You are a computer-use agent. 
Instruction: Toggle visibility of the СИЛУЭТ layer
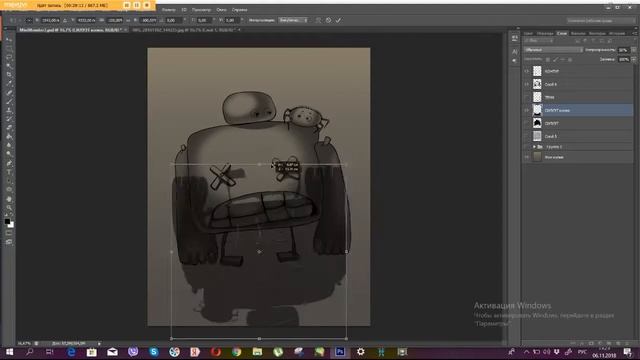(x=527, y=123)
